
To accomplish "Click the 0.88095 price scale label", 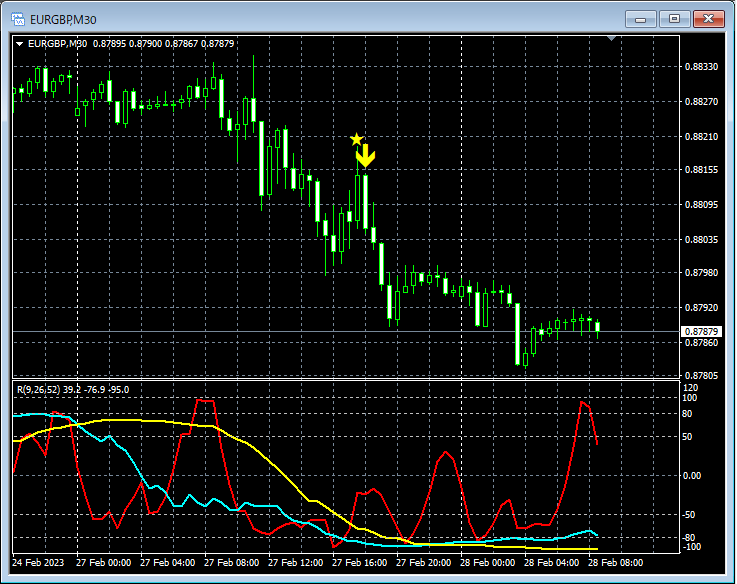I will coord(701,205).
